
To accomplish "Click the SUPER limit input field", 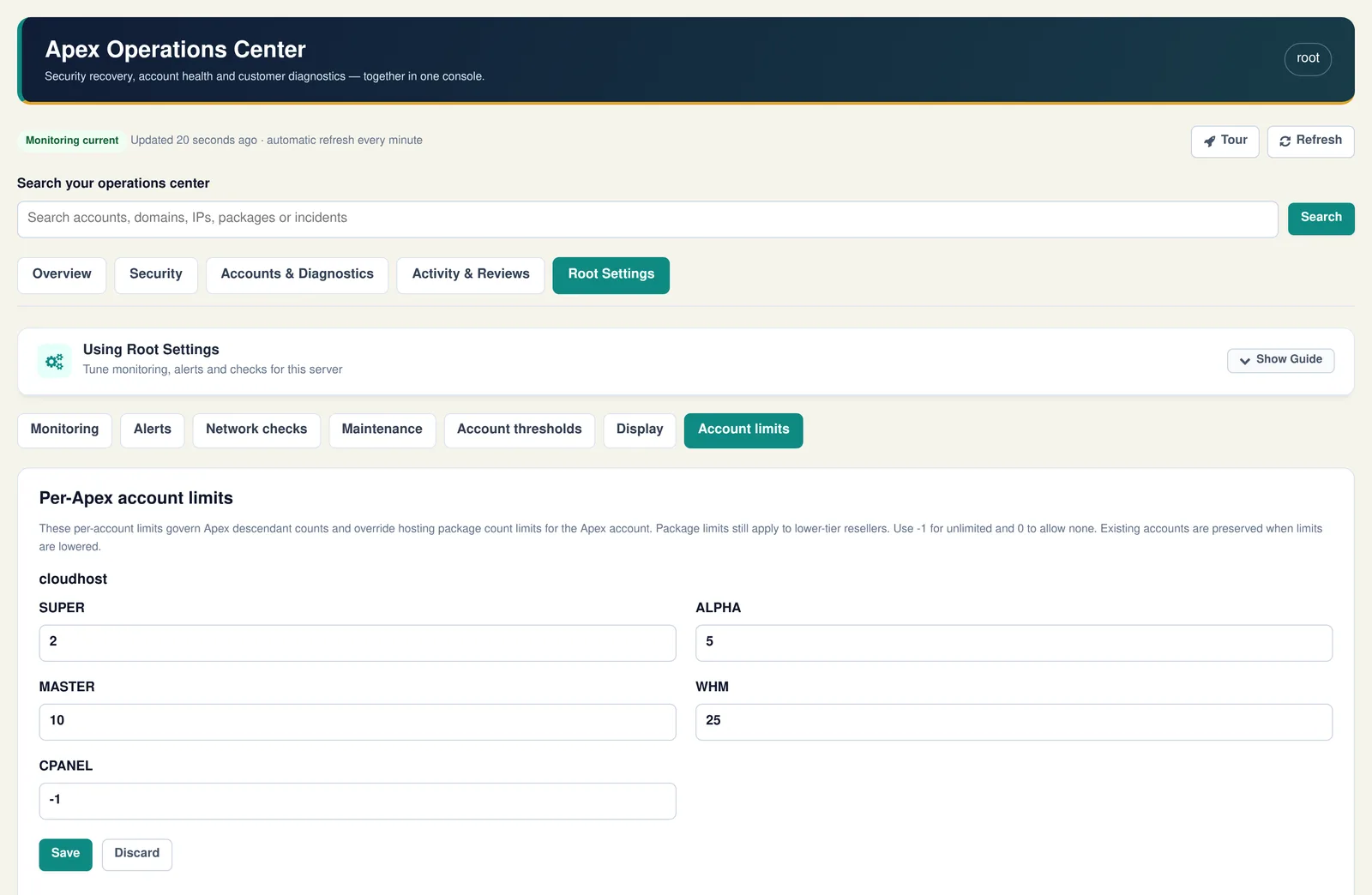I will (x=358, y=643).
